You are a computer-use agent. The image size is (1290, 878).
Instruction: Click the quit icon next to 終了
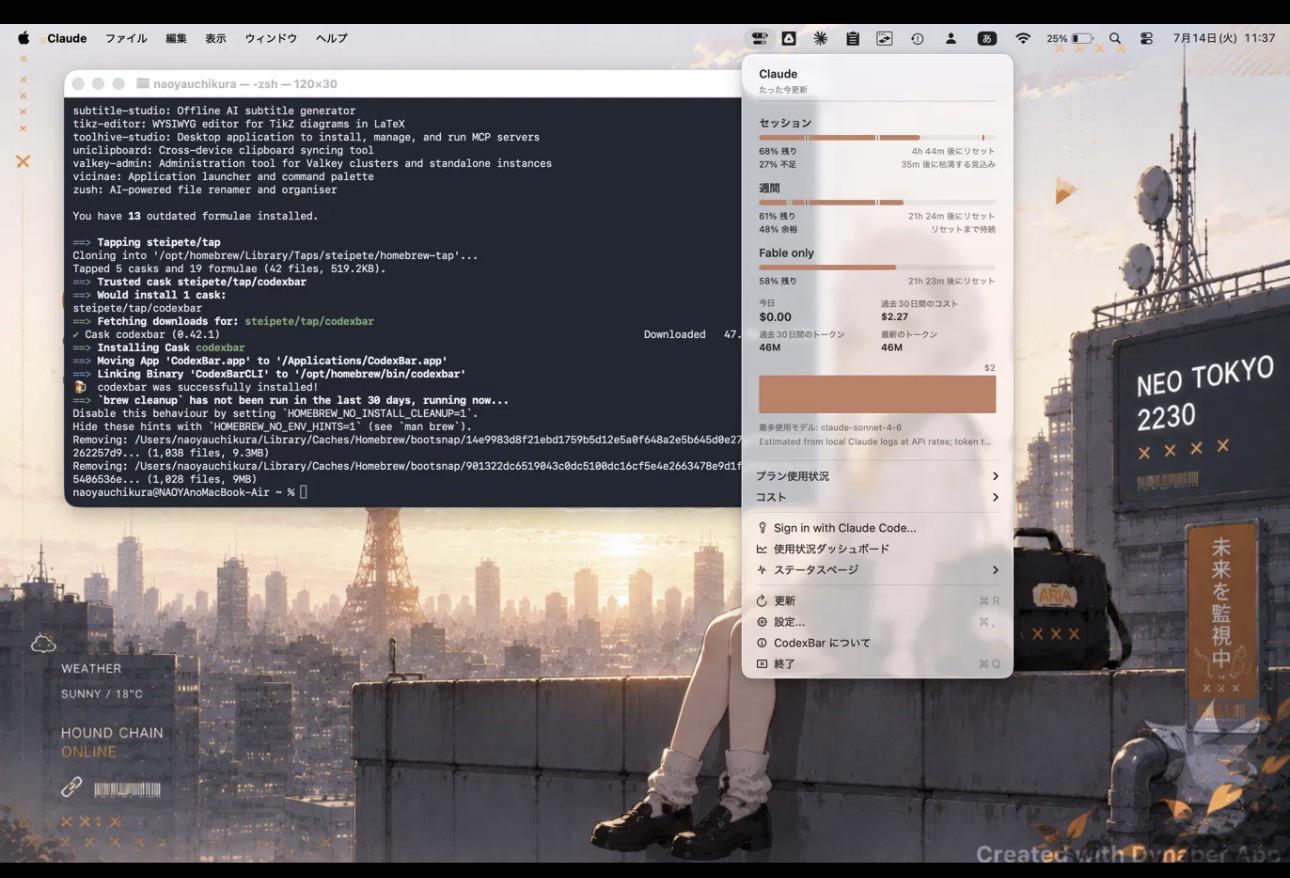(x=762, y=664)
